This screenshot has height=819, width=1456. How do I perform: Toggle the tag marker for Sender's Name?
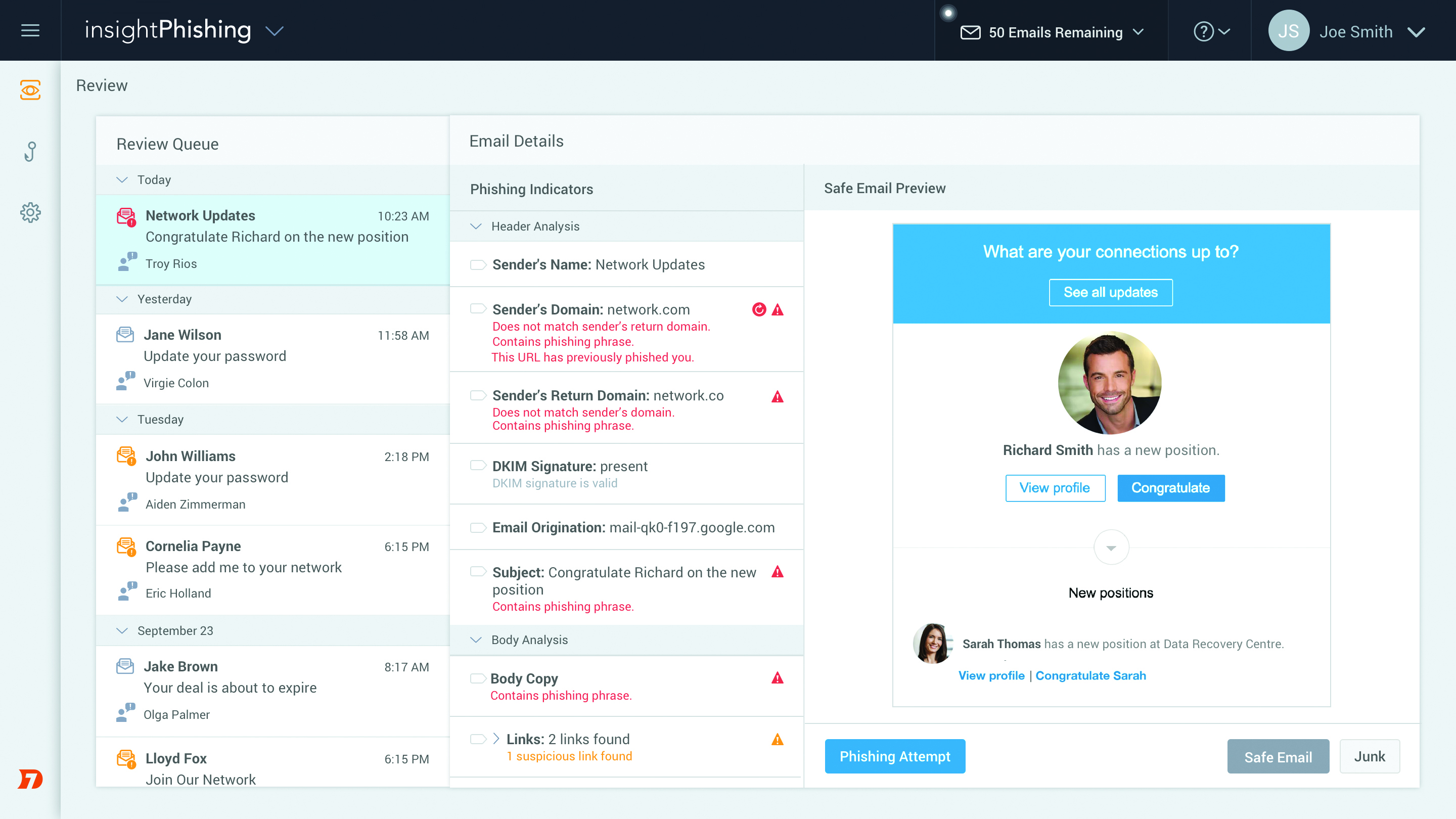pos(478,264)
